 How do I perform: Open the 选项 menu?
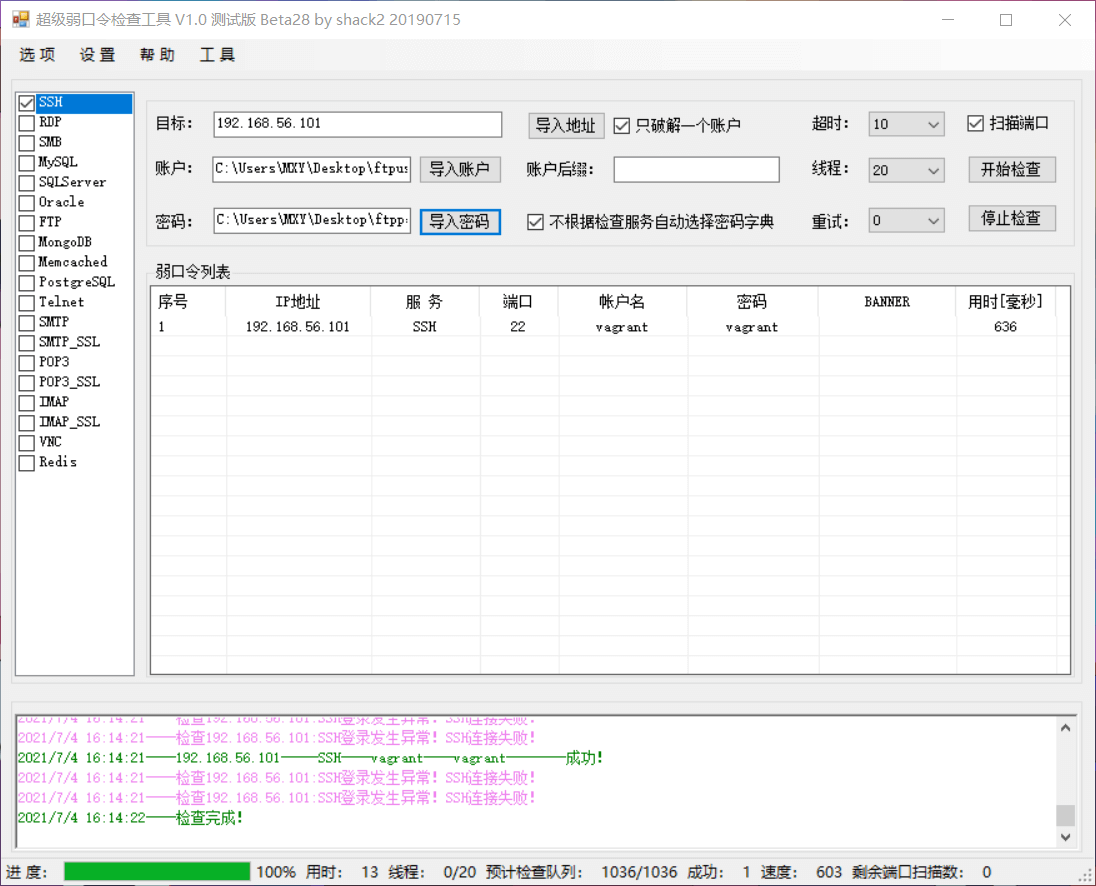[x=37, y=55]
